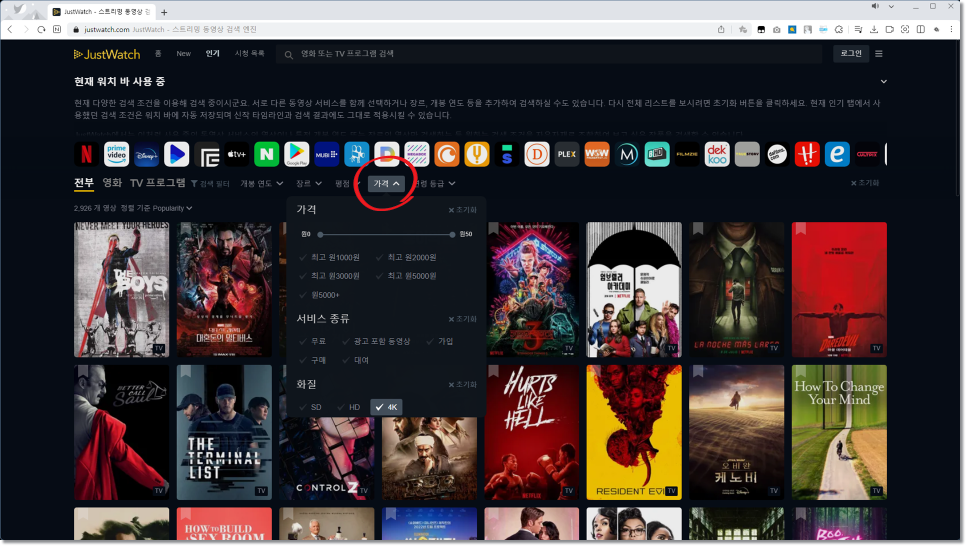Select the dekkoo provider icon
Screen dimensions: 966x546
pyautogui.click(x=717, y=154)
